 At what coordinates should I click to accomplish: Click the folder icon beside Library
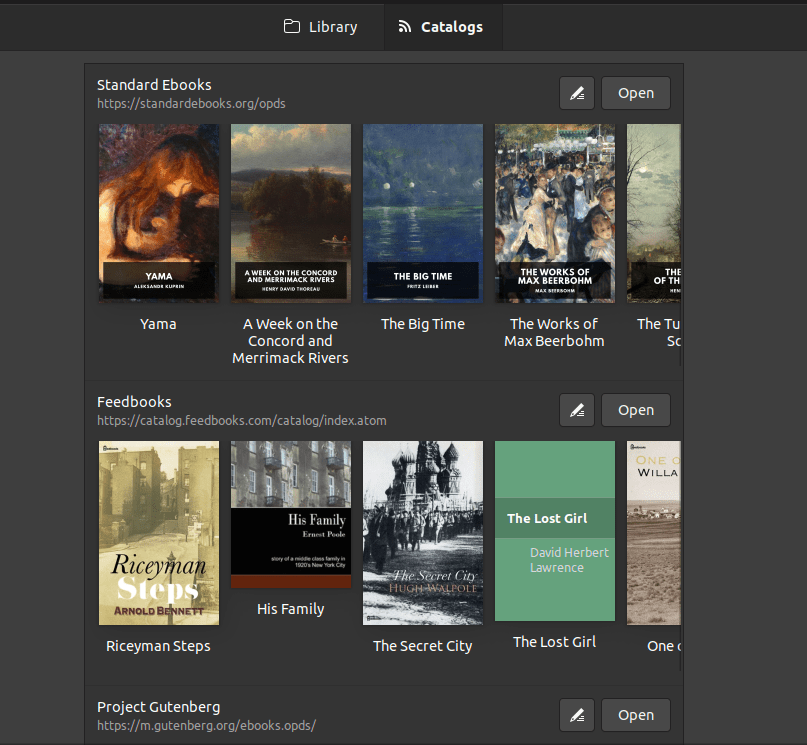292,26
